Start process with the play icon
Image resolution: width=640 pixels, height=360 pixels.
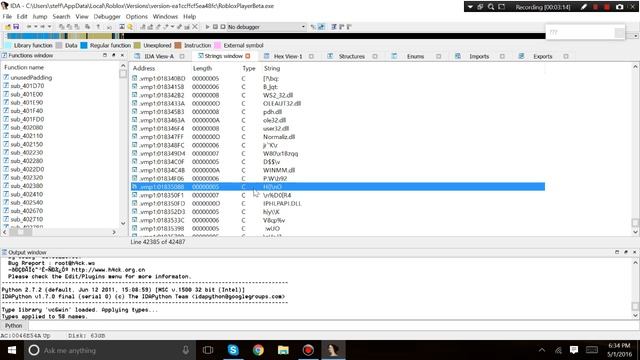(207, 27)
